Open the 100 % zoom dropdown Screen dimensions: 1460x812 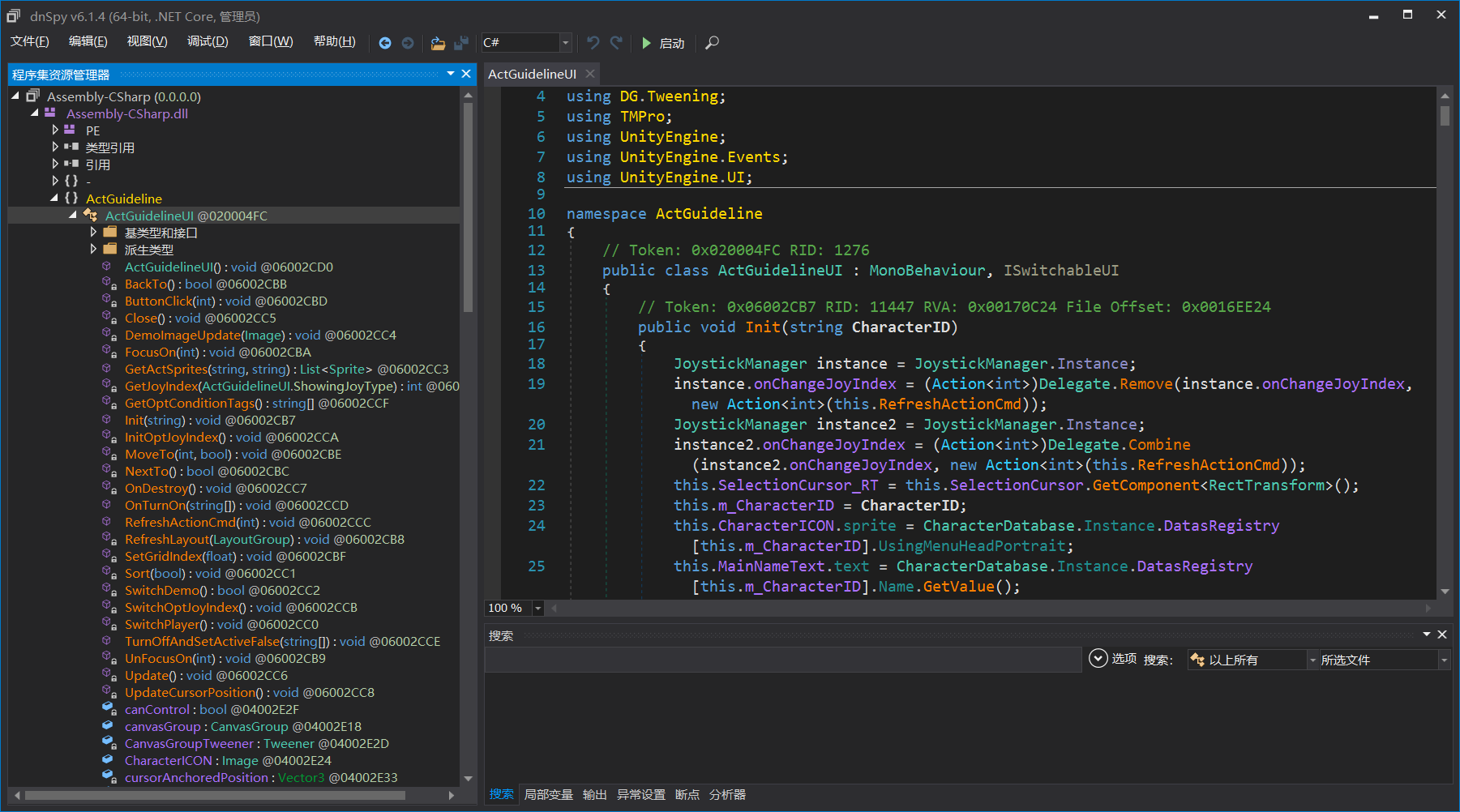point(537,608)
